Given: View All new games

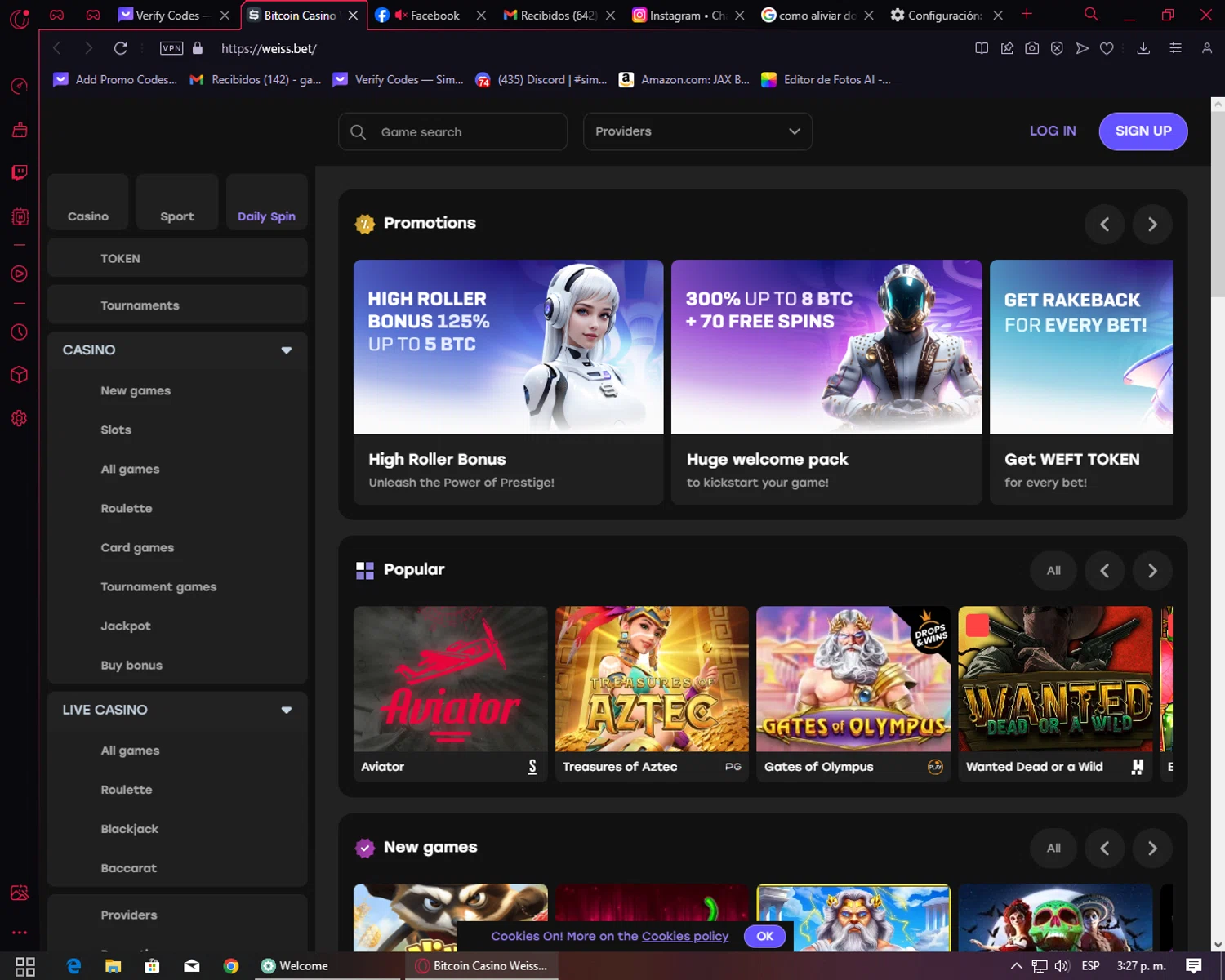Looking at the screenshot, I should (1053, 848).
